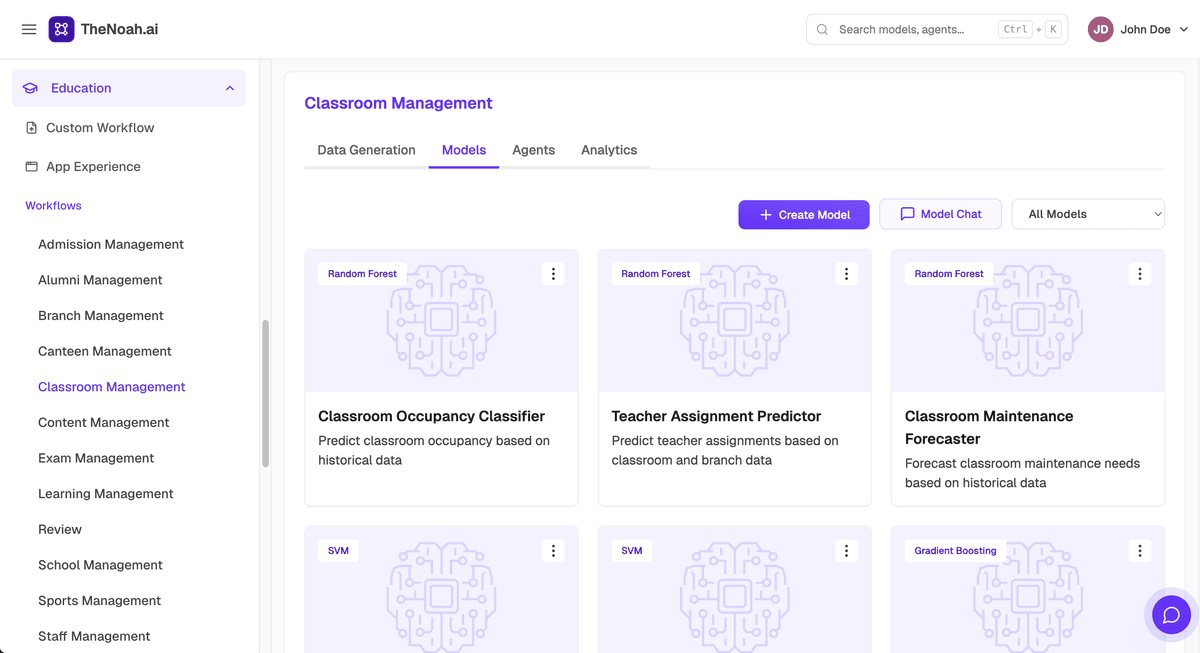1200x653 pixels.
Task: Click the Custom Workflow sidebar icon
Action: [31, 128]
